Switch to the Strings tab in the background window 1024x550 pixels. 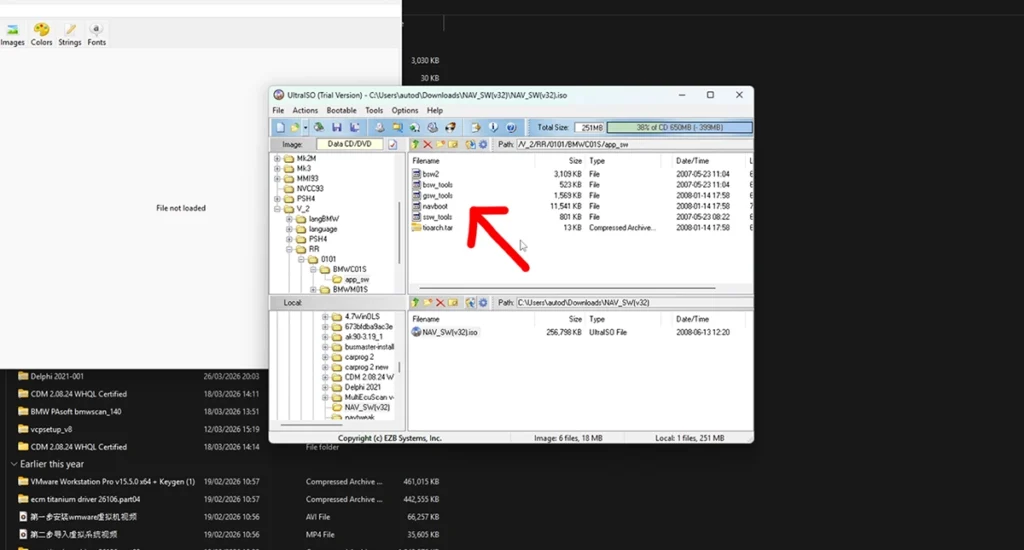pyautogui.click(x=70, y=35)
